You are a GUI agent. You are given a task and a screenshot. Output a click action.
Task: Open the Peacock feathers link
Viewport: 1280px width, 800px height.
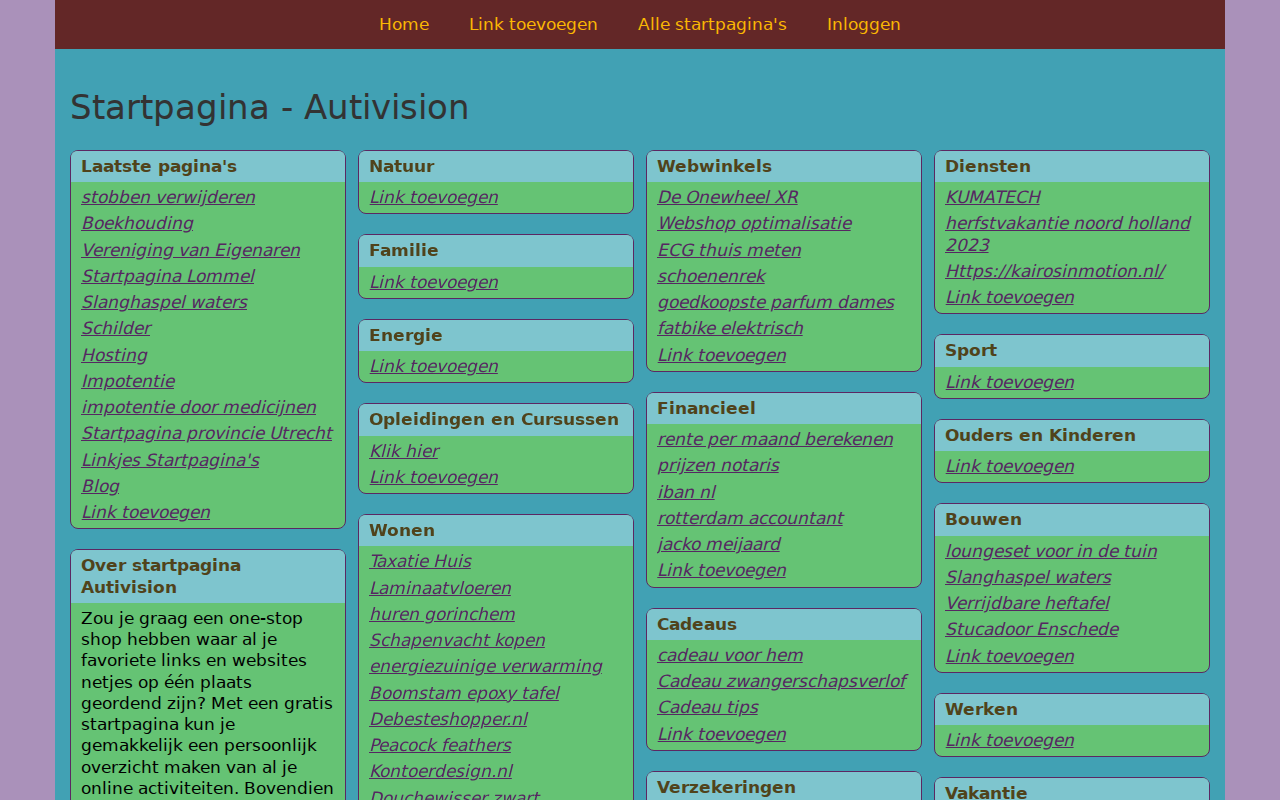pyautogui.click(x=440, y=745)
